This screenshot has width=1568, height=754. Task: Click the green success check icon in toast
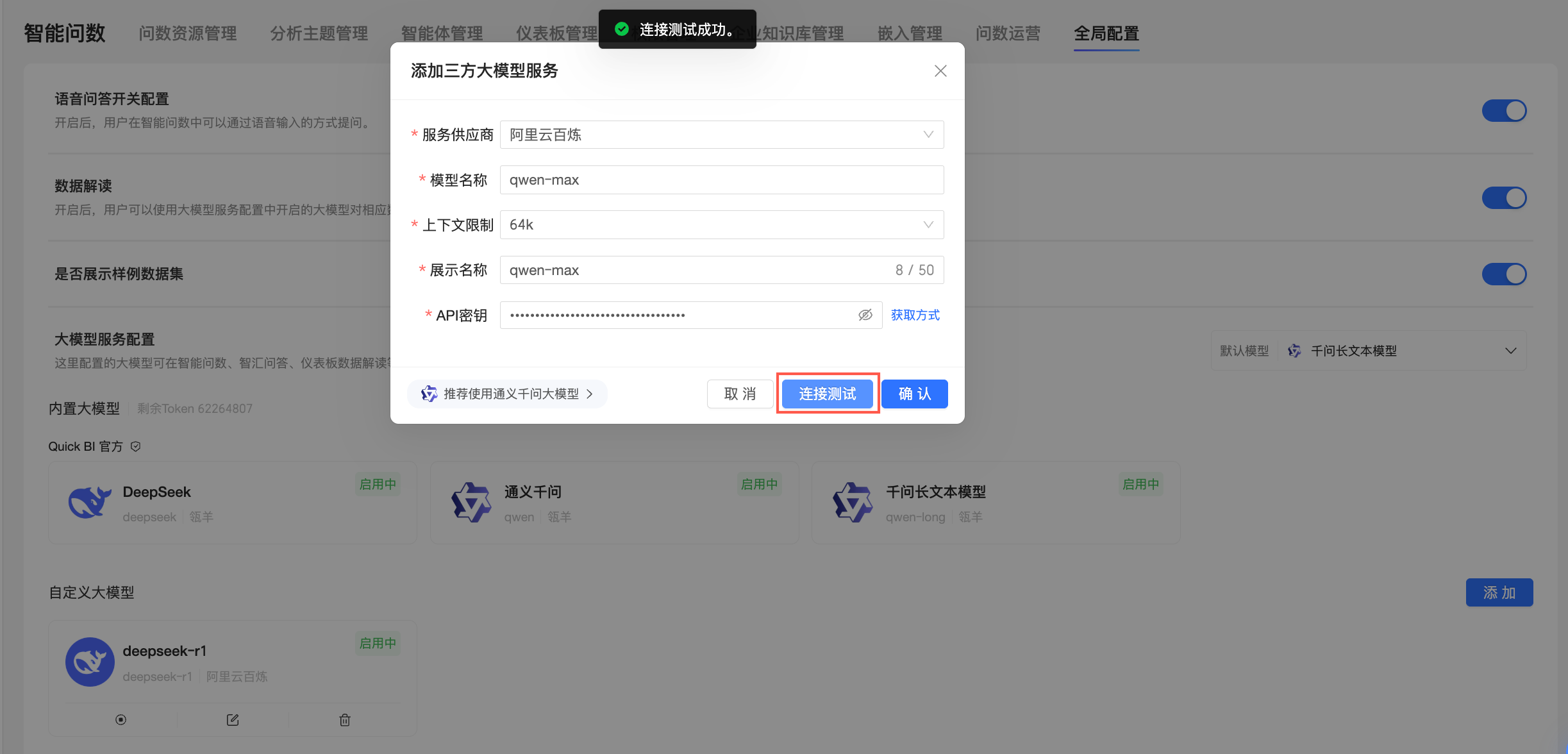[x=621, y=29]
